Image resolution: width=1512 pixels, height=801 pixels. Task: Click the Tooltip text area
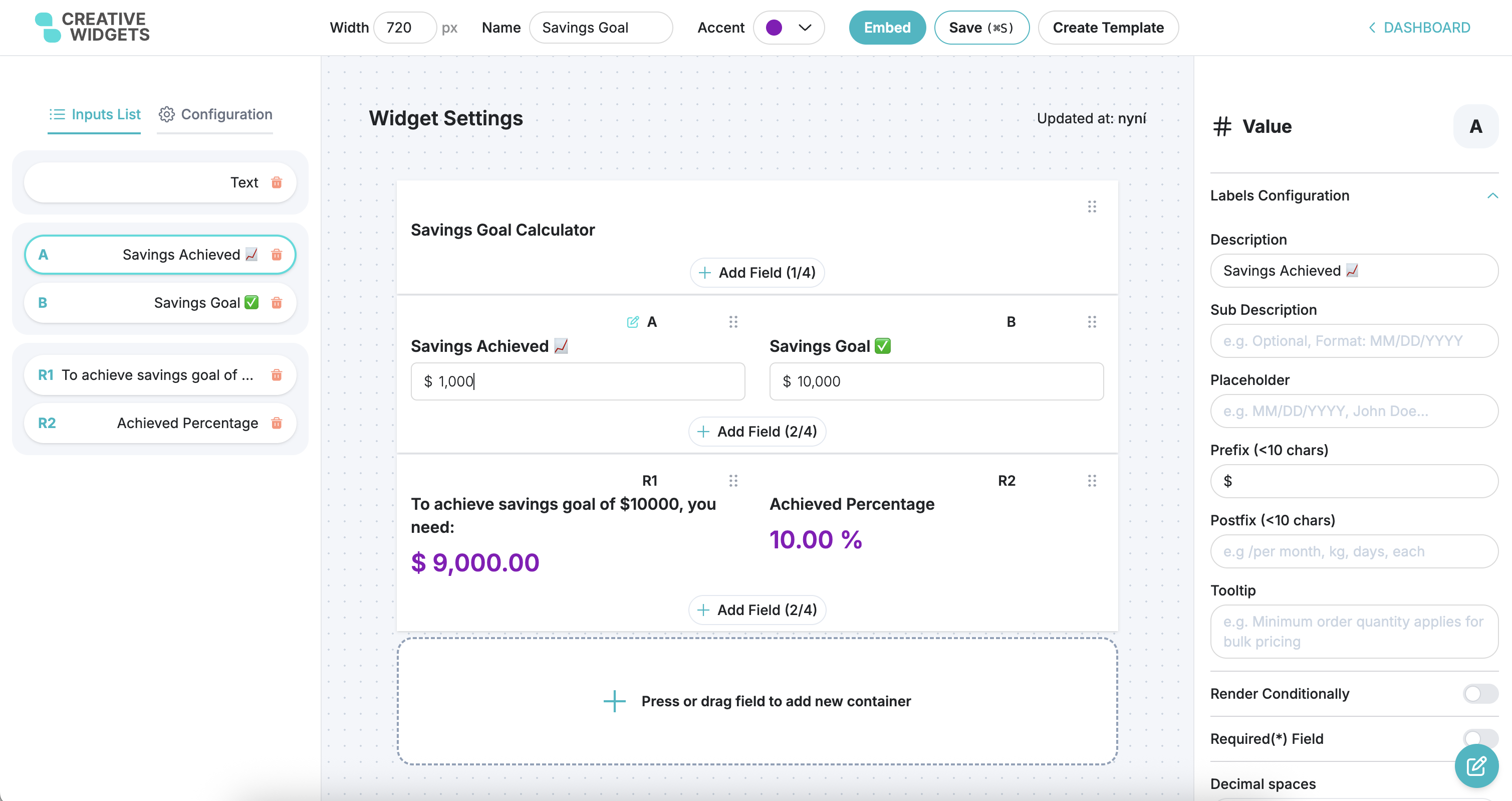click(1354, 631)
